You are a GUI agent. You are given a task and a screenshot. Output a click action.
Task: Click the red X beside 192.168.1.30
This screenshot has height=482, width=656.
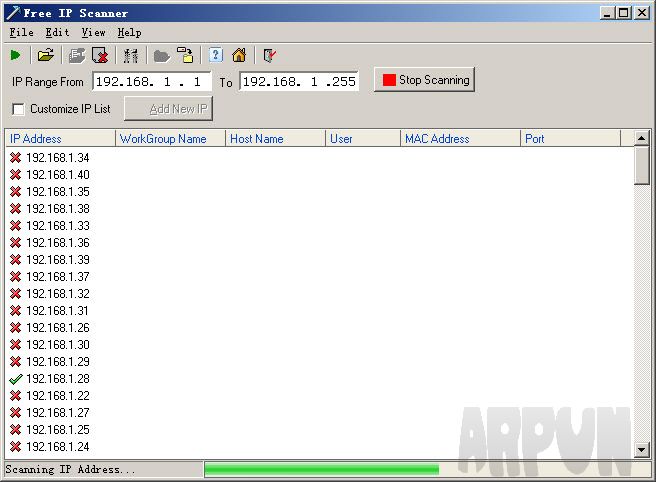click(x=15, y=345)
